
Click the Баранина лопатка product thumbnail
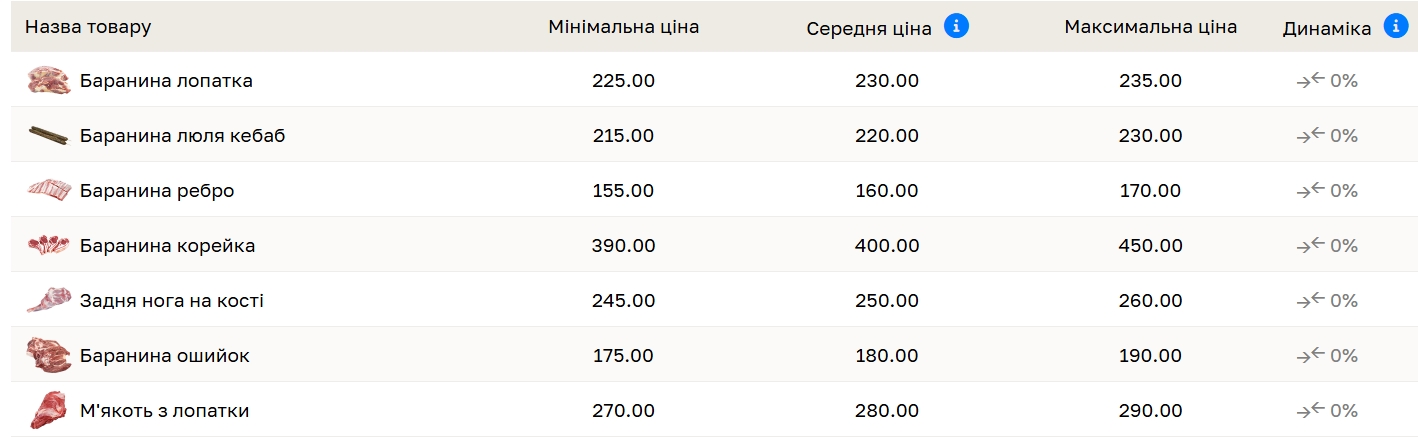(48, 81)
